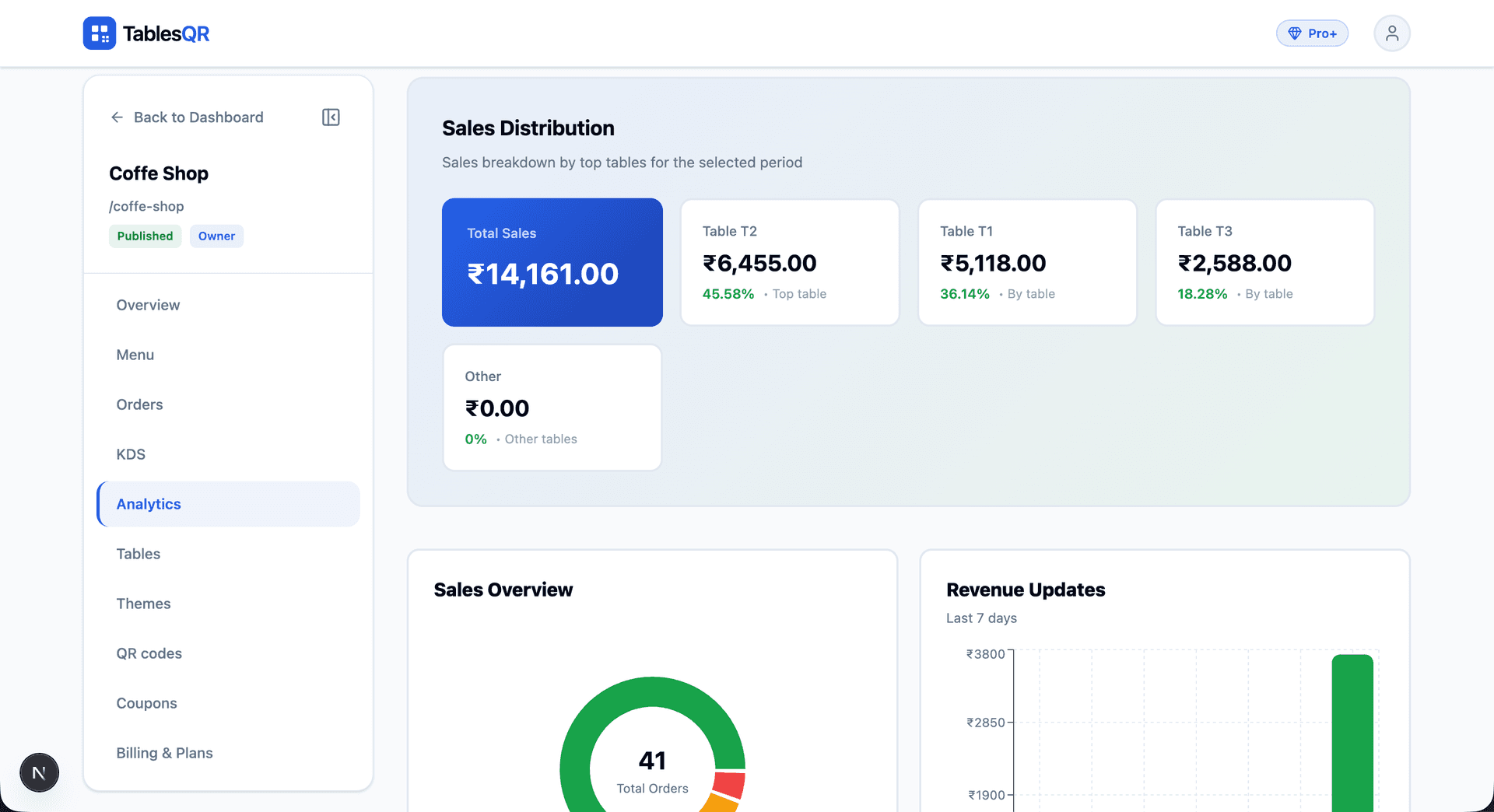Select the Table T2 sales card
The image size is (1494, 812).
(x=790, y=262)
